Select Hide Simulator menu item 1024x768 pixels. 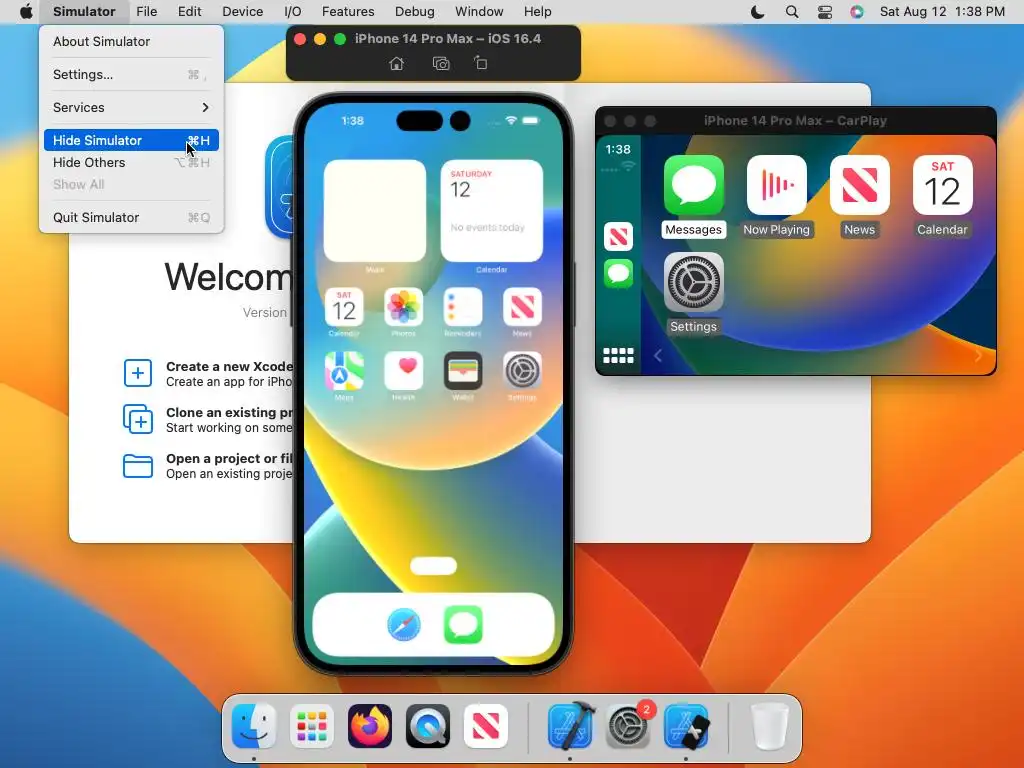point(131,140)
